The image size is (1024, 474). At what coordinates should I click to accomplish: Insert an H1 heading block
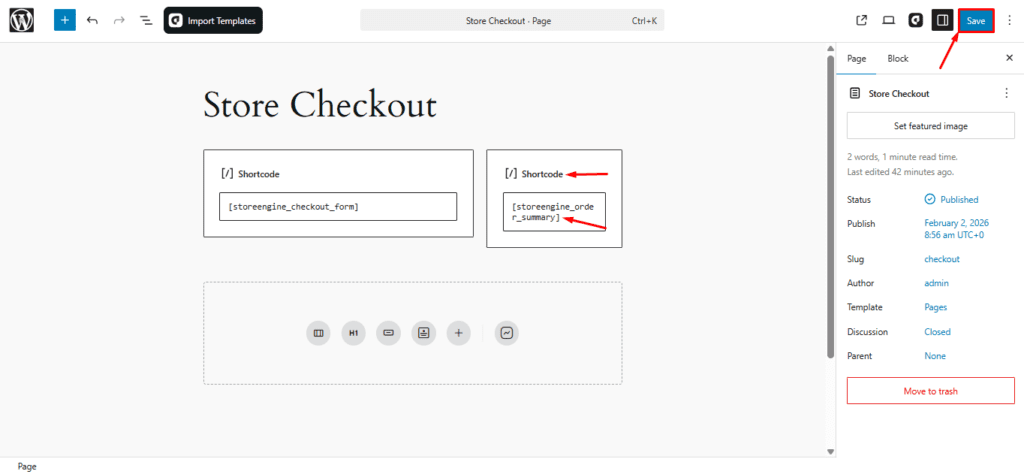click(x=353, y=333)
